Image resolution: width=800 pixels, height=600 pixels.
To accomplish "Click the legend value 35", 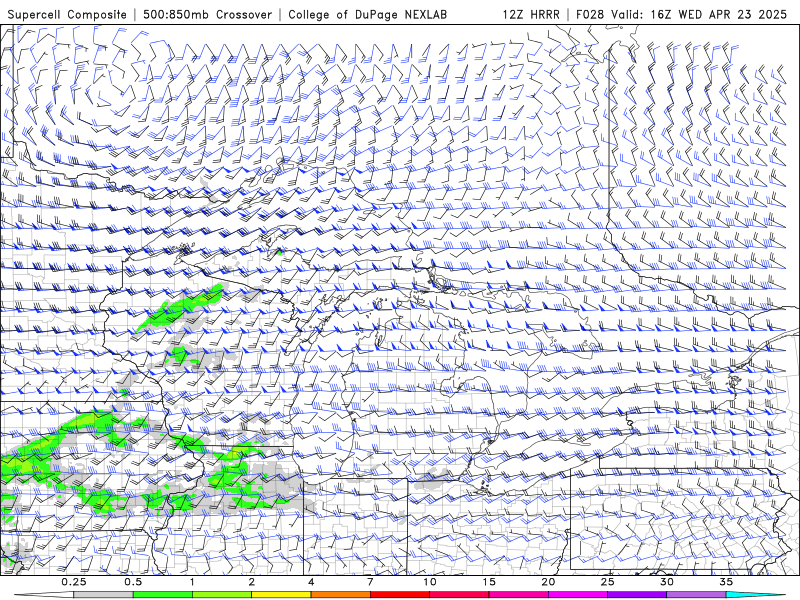I will (x=726, y=582).
